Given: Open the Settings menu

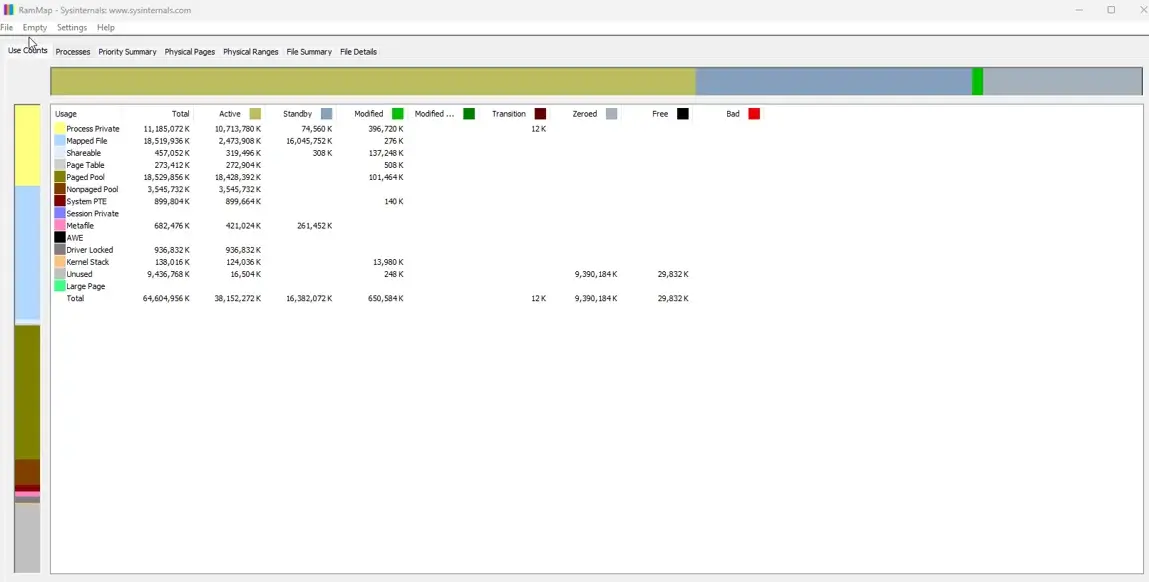Looking at the screenshot, I should point(72,28).
